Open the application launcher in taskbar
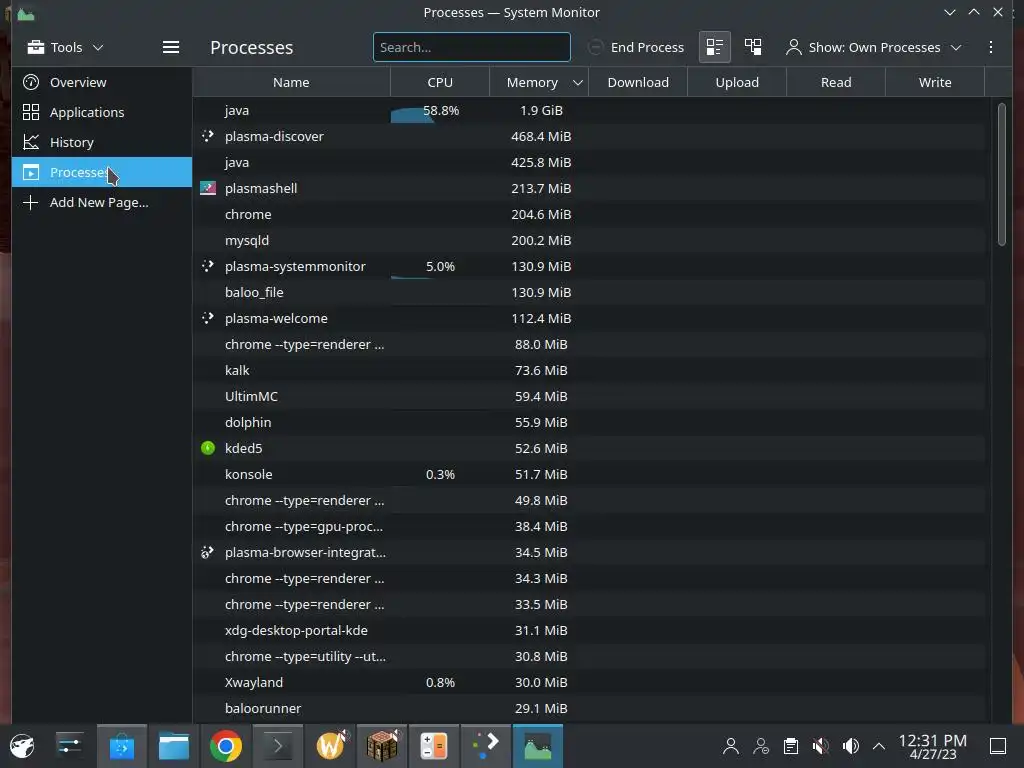 coord(22,746)
